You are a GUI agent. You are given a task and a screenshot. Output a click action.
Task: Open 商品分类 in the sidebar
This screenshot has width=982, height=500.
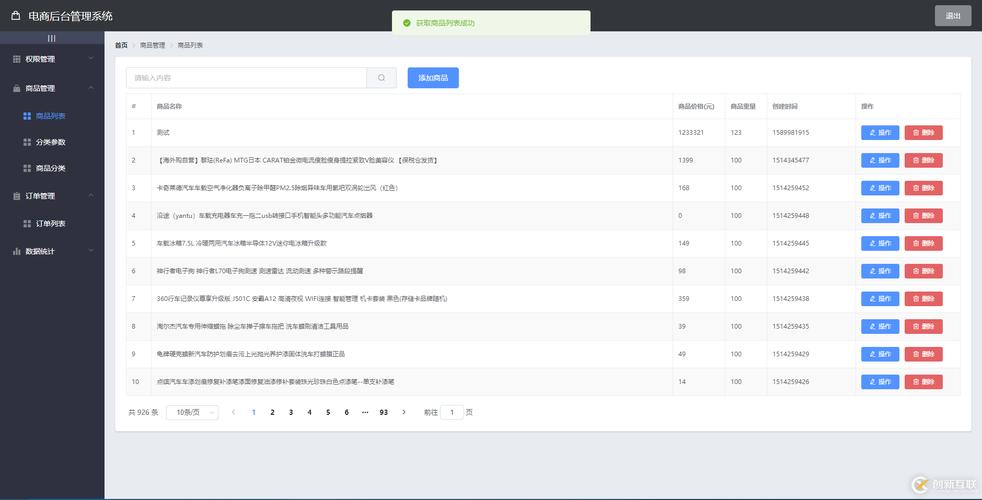point(51,168)
